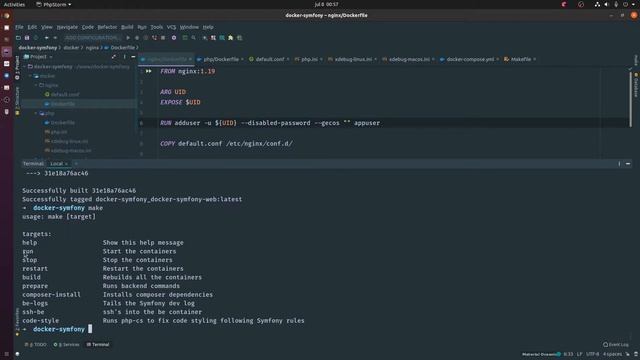Switch to the docker-compose.yml editor tab
The image size is (640, 360).
click(x=470, y=59)
